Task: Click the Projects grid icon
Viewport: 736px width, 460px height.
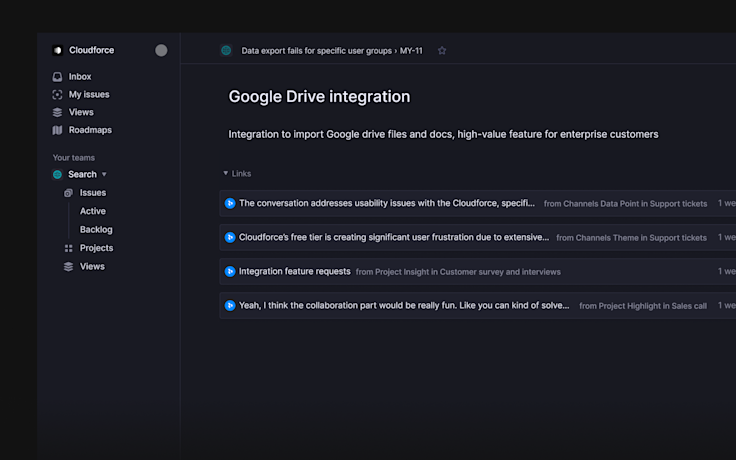Action: pos(68,248)
